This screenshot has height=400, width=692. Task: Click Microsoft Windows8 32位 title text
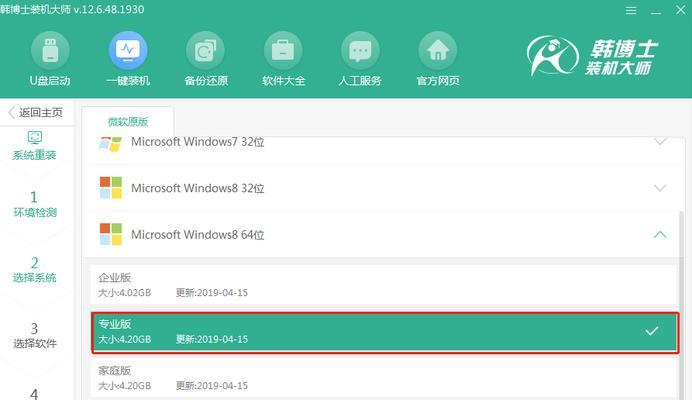(x=197, y=188)
